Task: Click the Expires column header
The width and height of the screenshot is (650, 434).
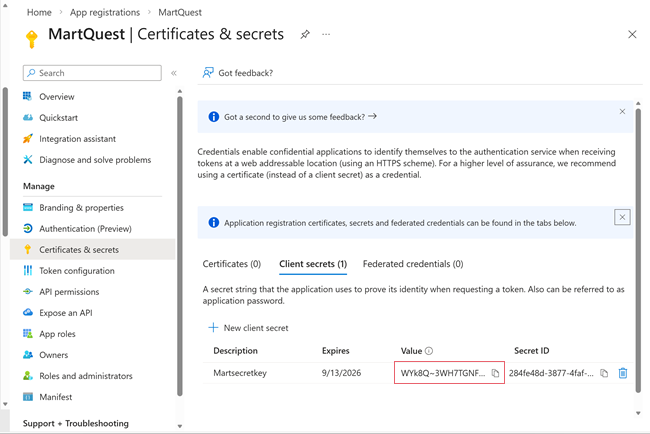Action: tap(336, 351)
